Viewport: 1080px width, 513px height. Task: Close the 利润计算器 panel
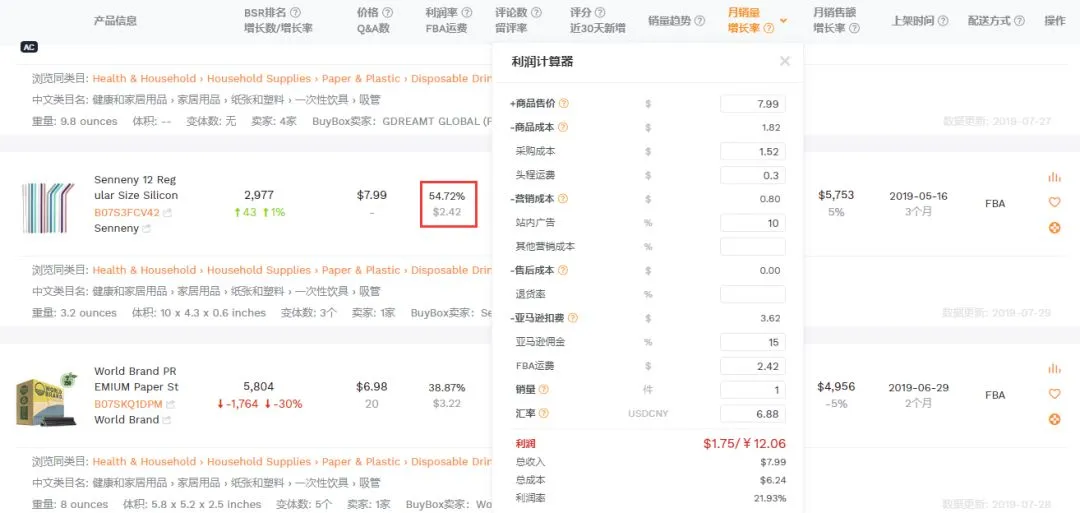[x=785, y=61]
